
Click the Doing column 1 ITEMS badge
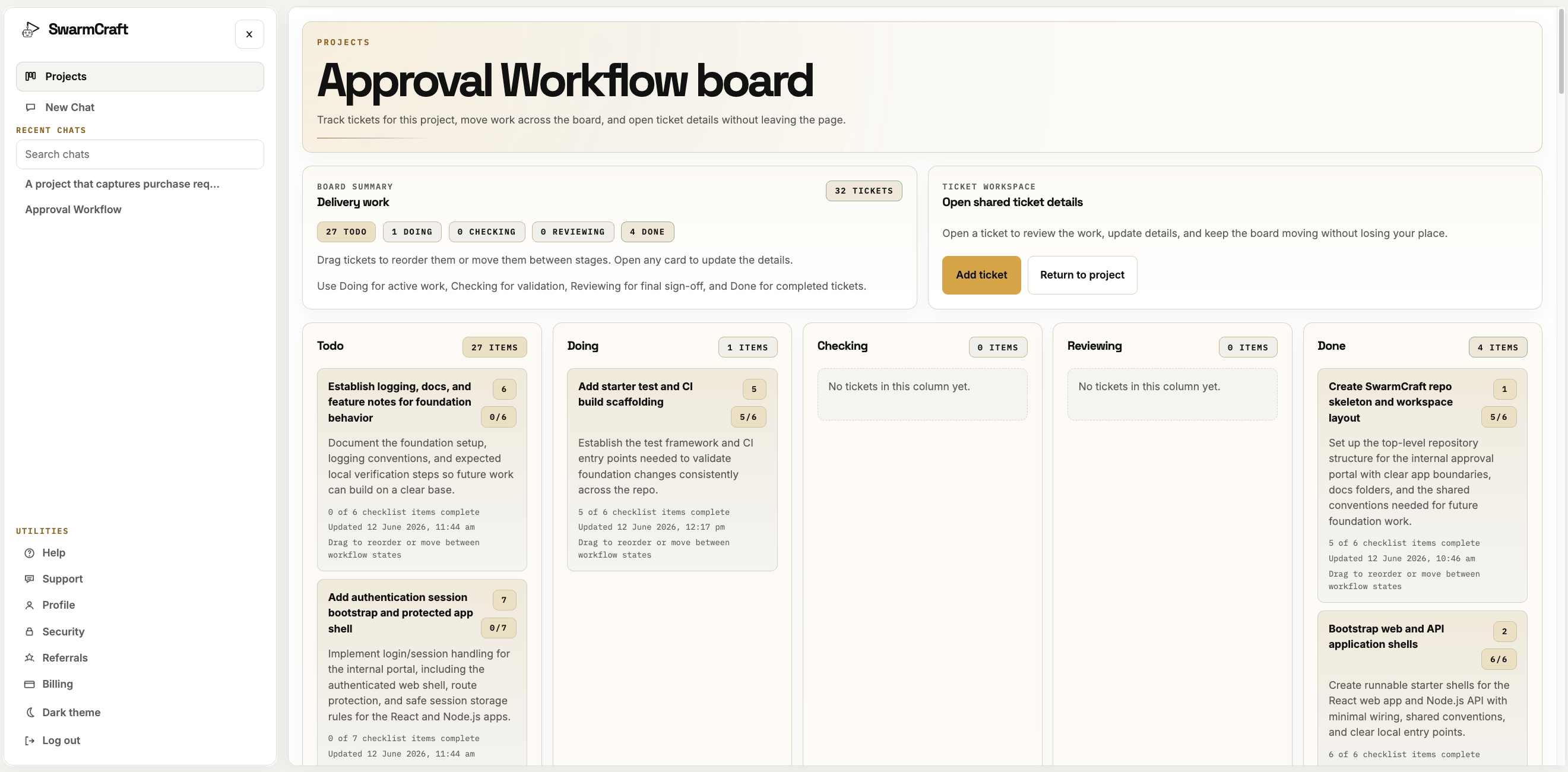(747, 347)
